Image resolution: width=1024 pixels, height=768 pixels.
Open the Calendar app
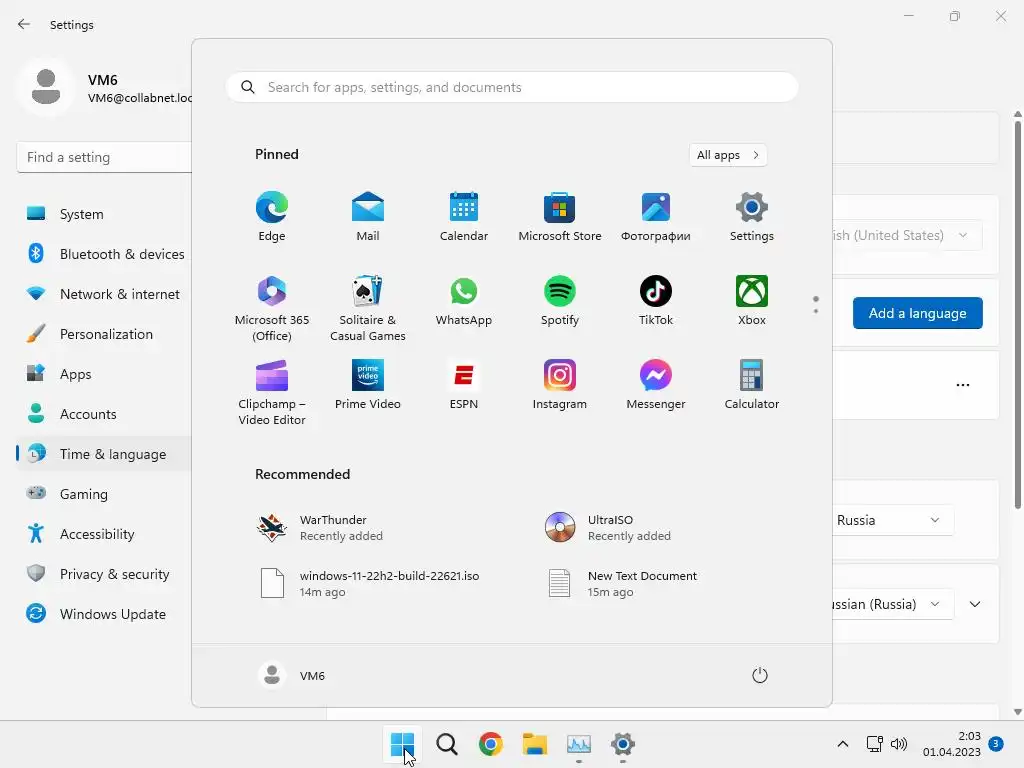[464, 216]
